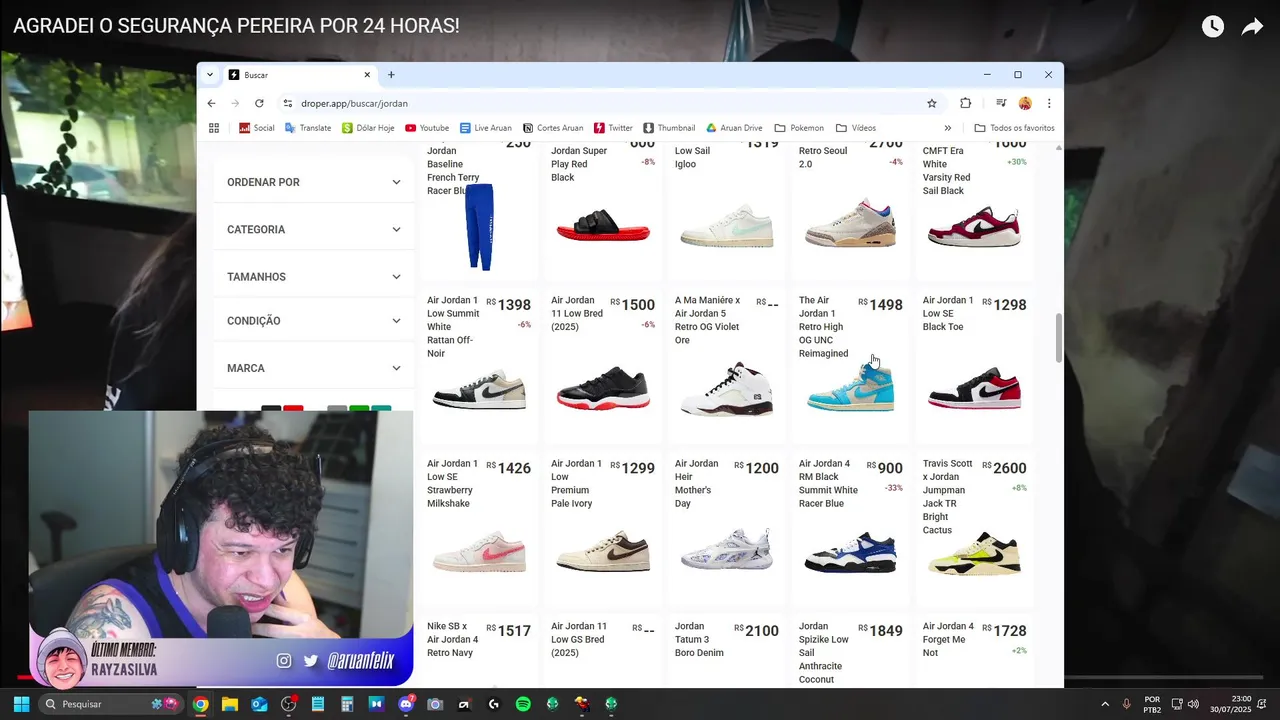Open the apps grid in bookmarks bar
This screenshot has width=1280, height=720.
(213, 128)
